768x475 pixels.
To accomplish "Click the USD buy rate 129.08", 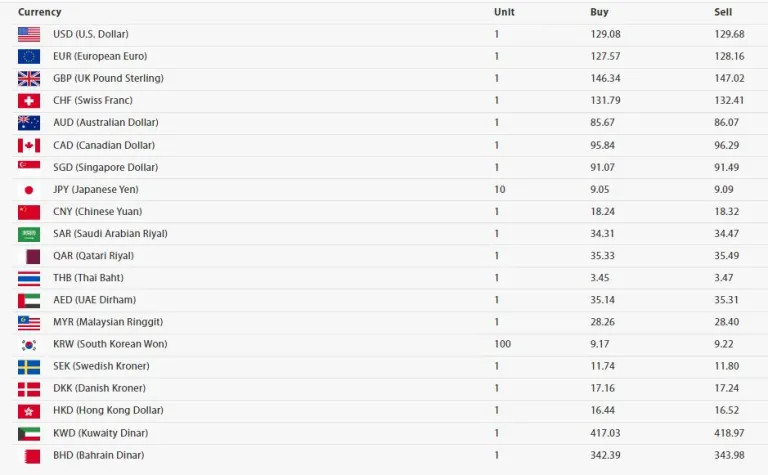I will click(605, 34).
